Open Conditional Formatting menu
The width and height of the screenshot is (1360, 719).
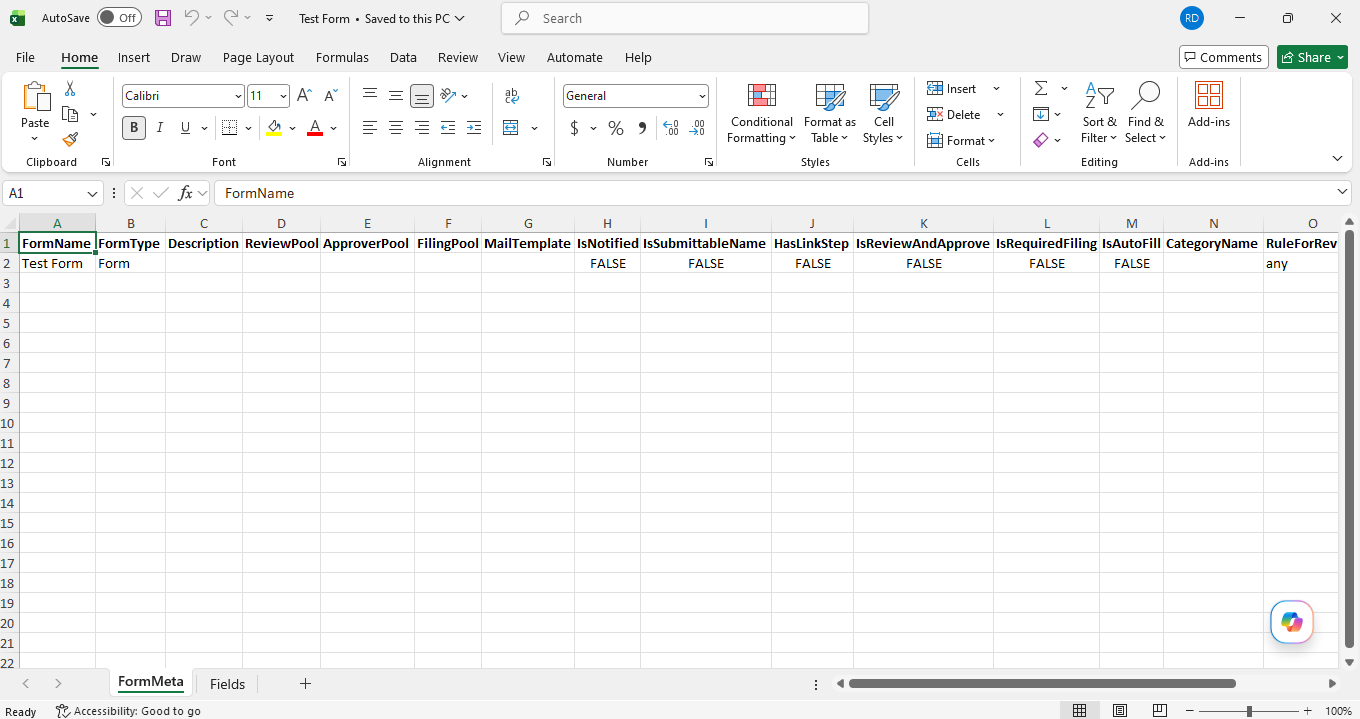761,114
